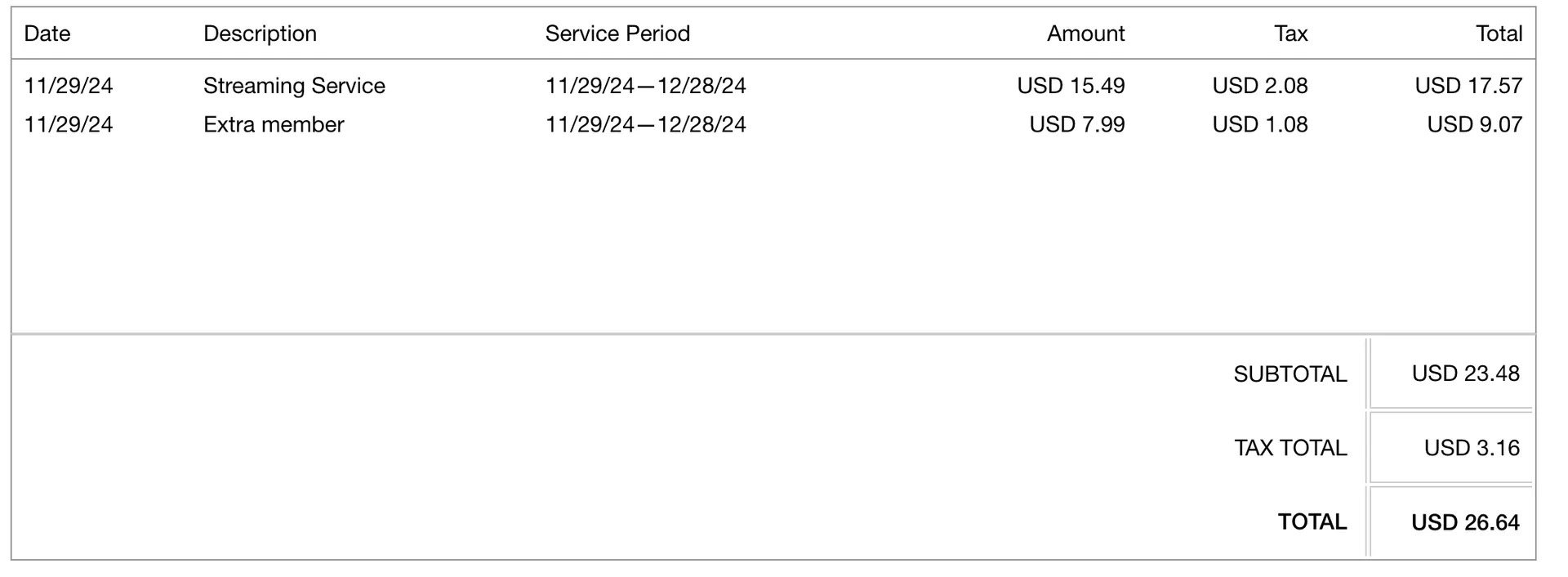Click the Service Period column header
The image size is (1568, 577).
617,34
